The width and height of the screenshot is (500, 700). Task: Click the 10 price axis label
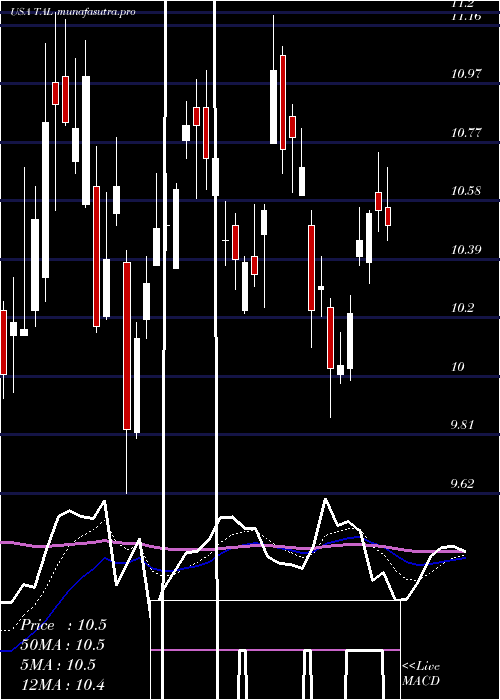point(458,367)
